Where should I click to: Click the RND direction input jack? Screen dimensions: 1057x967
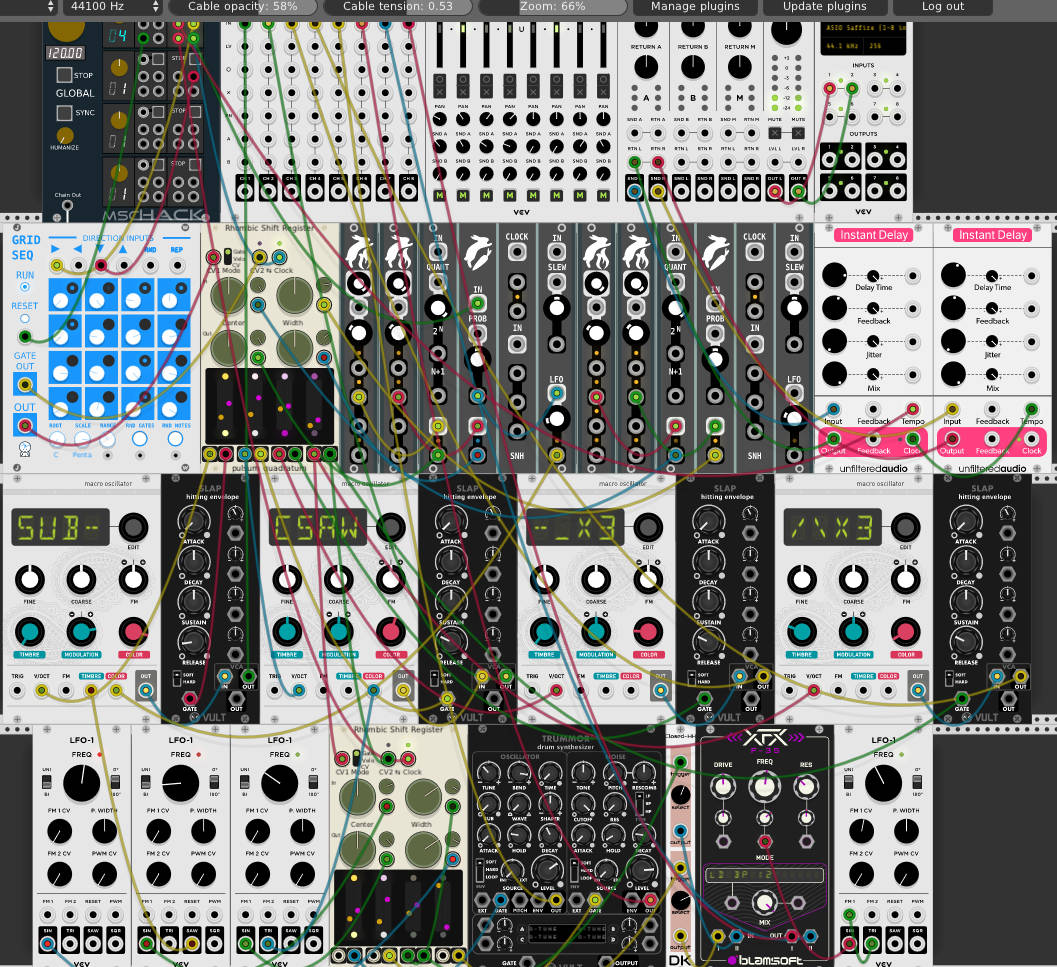pos(150,266)
